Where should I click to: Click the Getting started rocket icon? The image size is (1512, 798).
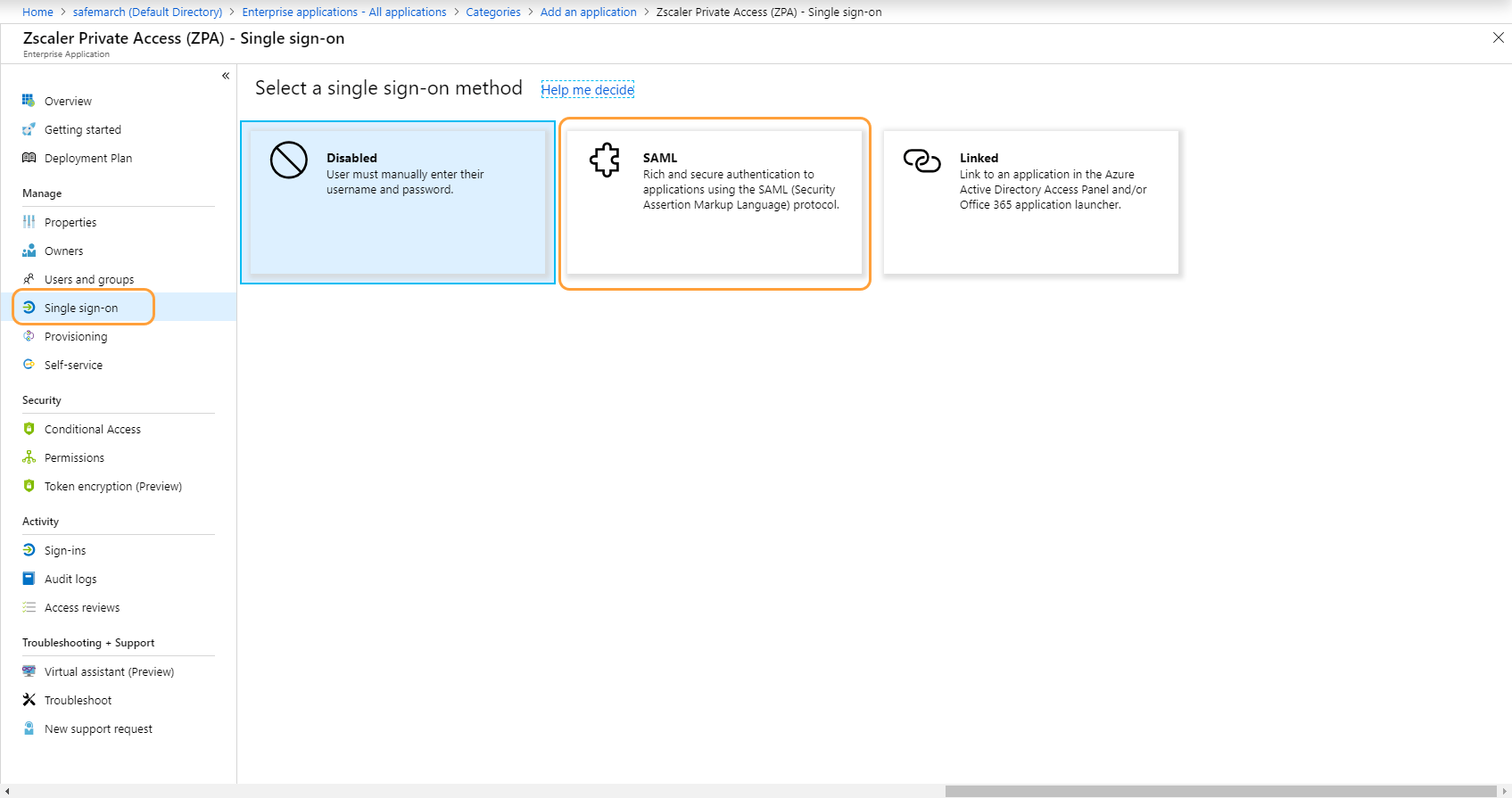pos(29,129)
